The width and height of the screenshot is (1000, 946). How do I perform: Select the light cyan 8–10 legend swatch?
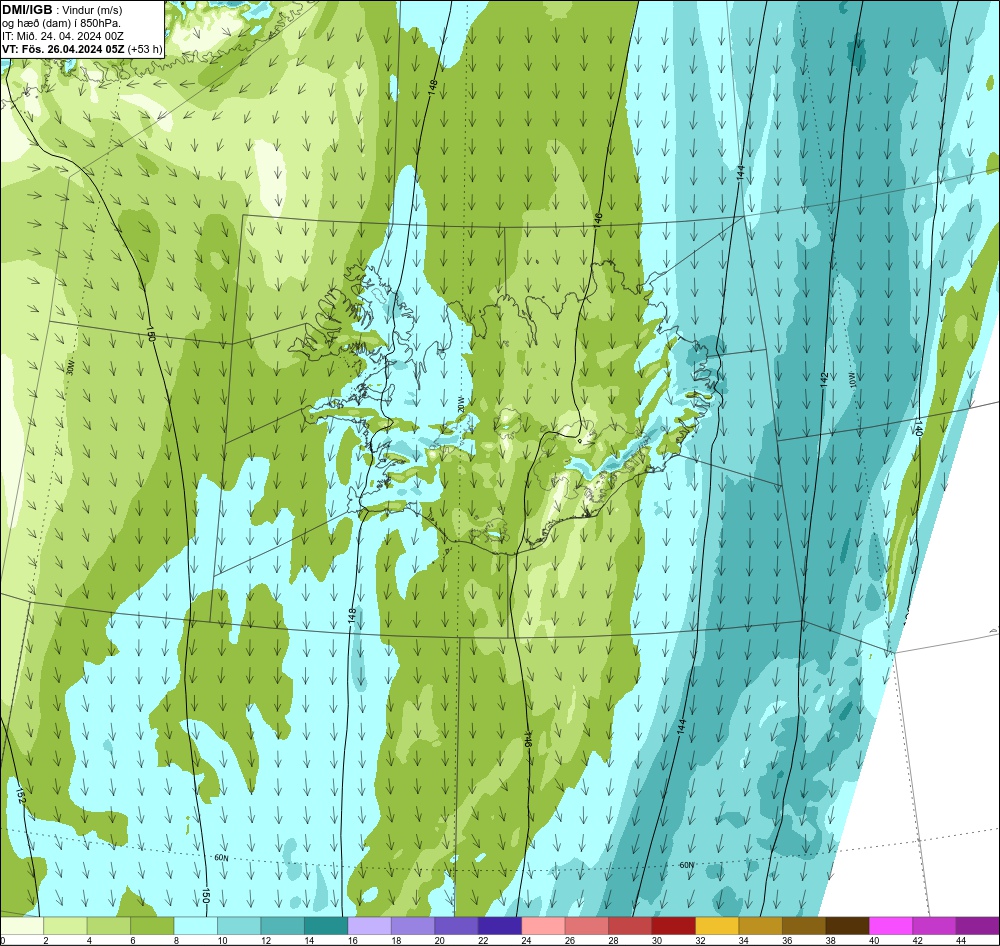coord(196,926)
